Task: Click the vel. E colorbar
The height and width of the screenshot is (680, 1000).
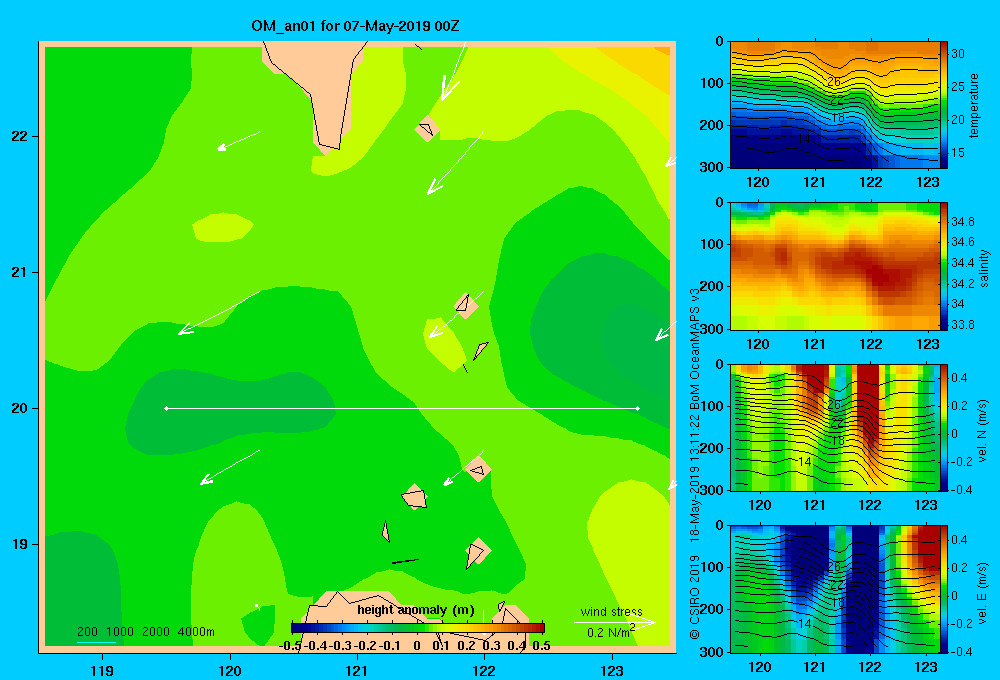Action: click(x=944, y=589)
